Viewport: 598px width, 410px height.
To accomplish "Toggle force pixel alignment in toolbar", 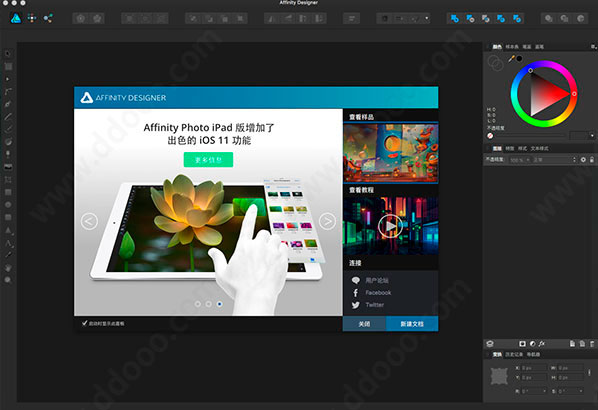I will [385, 18].
